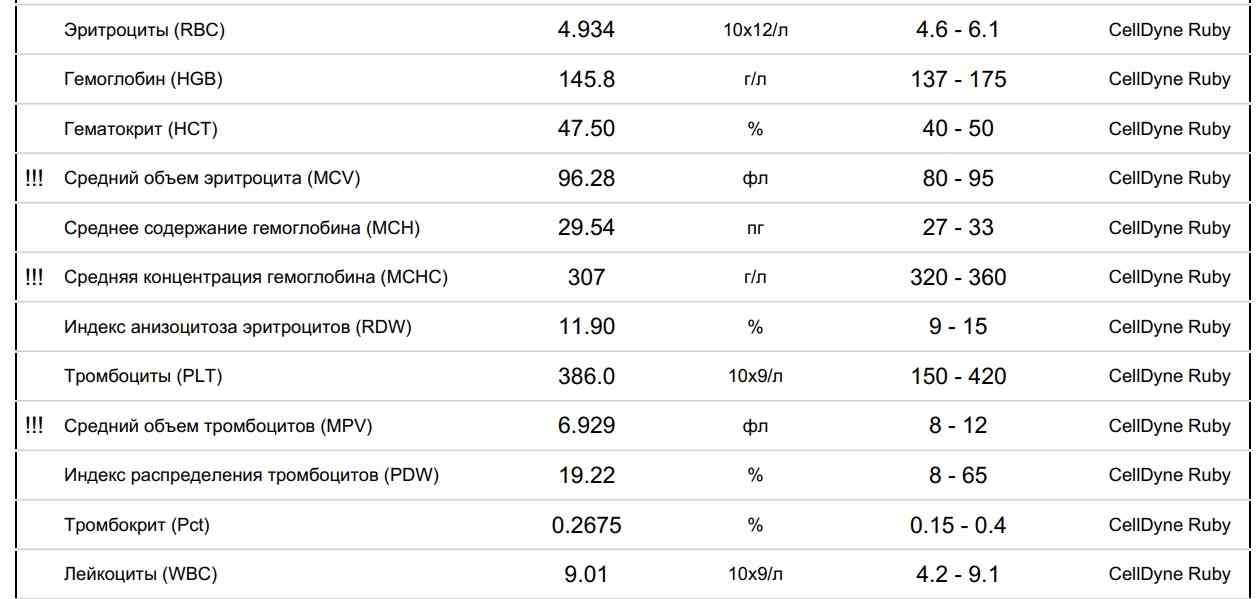Select the Тромбокрит (Pct) value 0.2675
The width and height of the screenshot is (1259, 599).
pos(586,526)
